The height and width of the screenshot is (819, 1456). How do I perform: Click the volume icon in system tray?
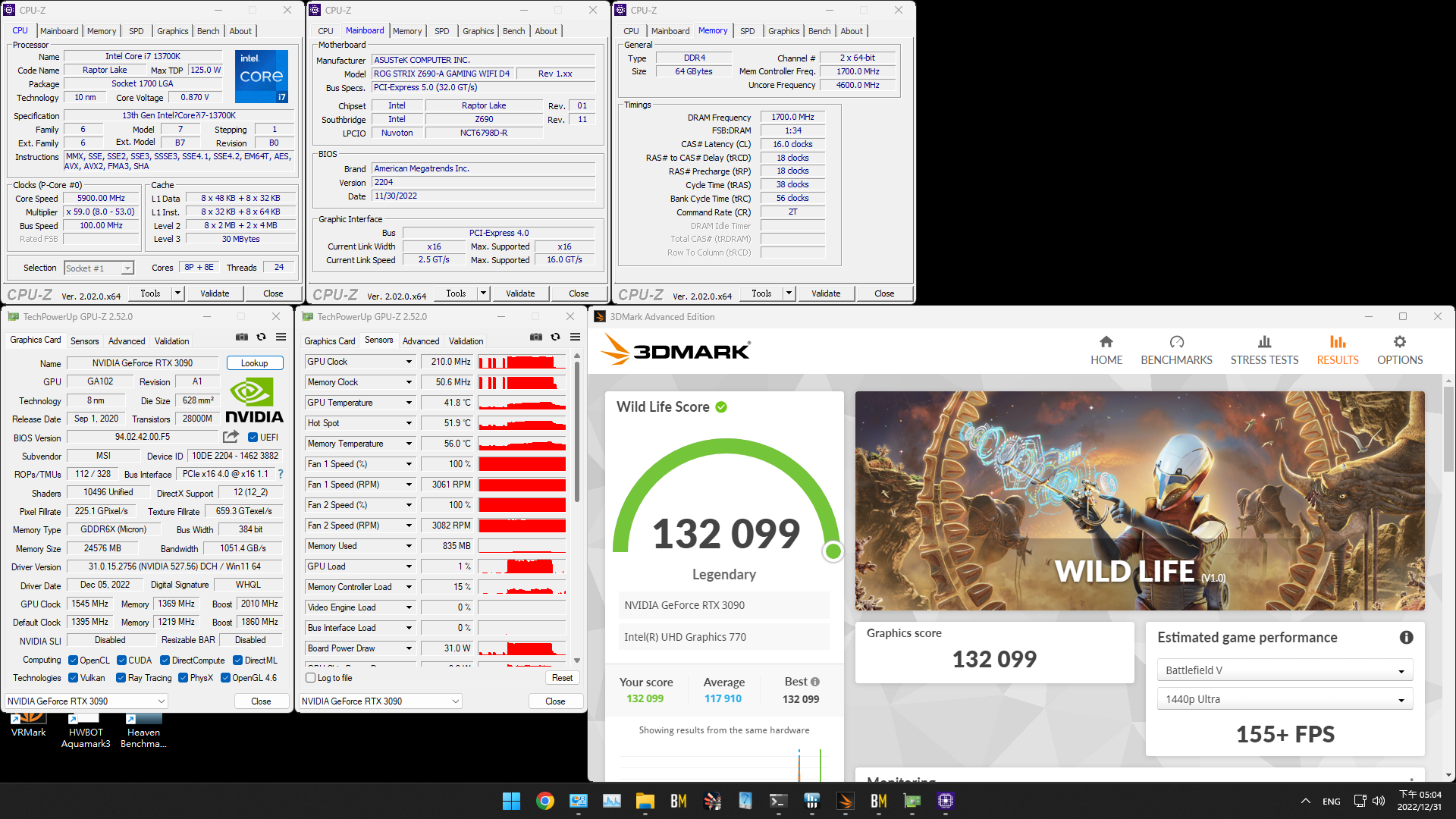coord(1379,801)
